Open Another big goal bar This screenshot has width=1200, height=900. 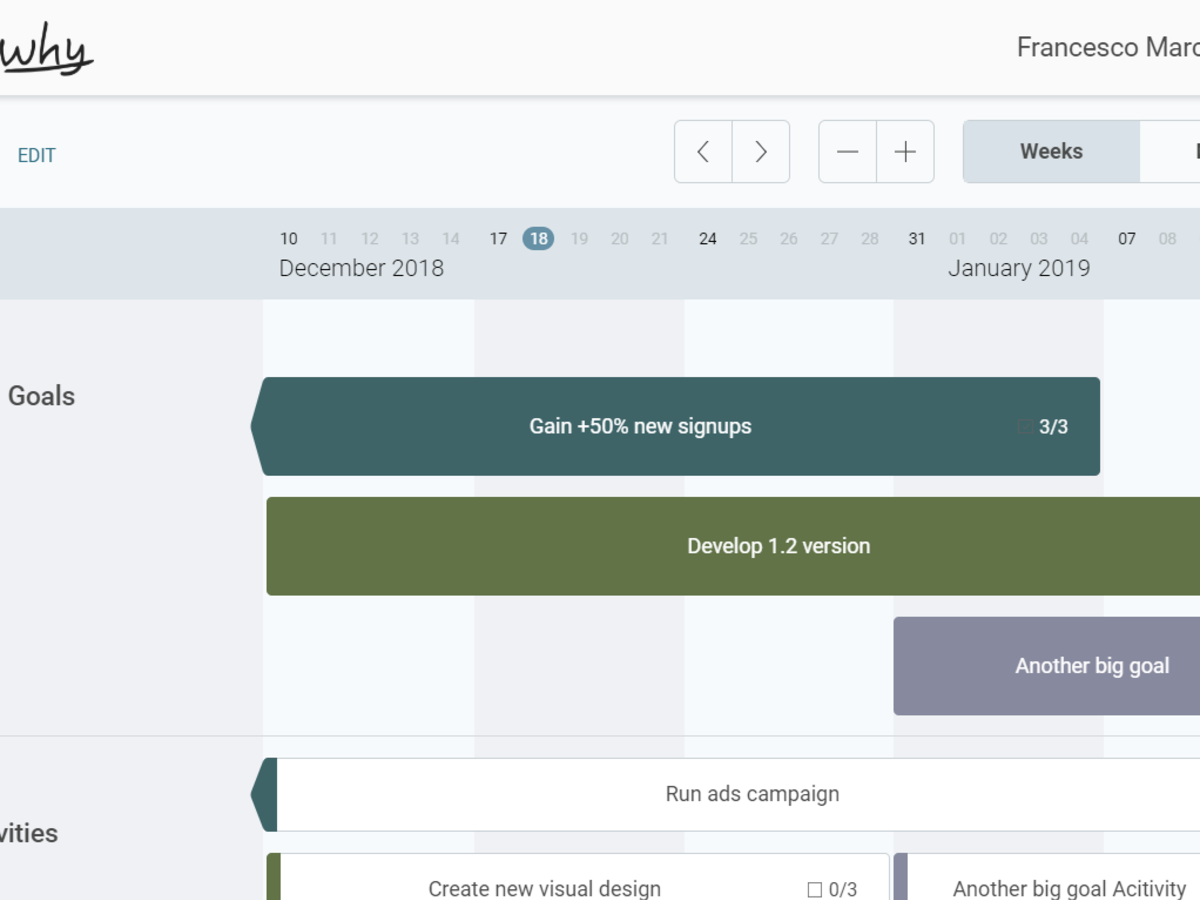(x=1091, y=666)
